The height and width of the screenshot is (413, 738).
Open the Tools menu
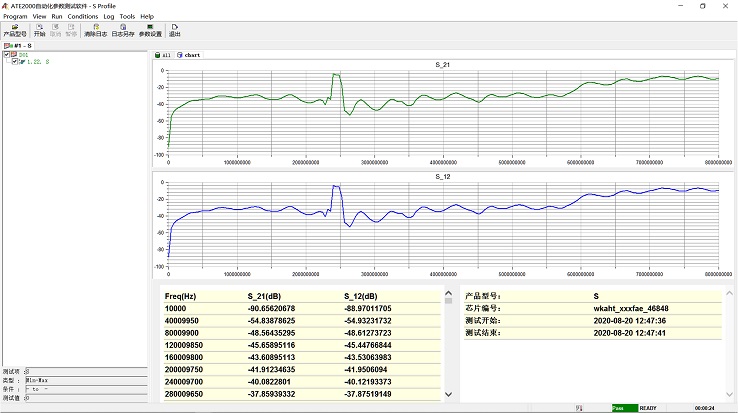(127, 16)
